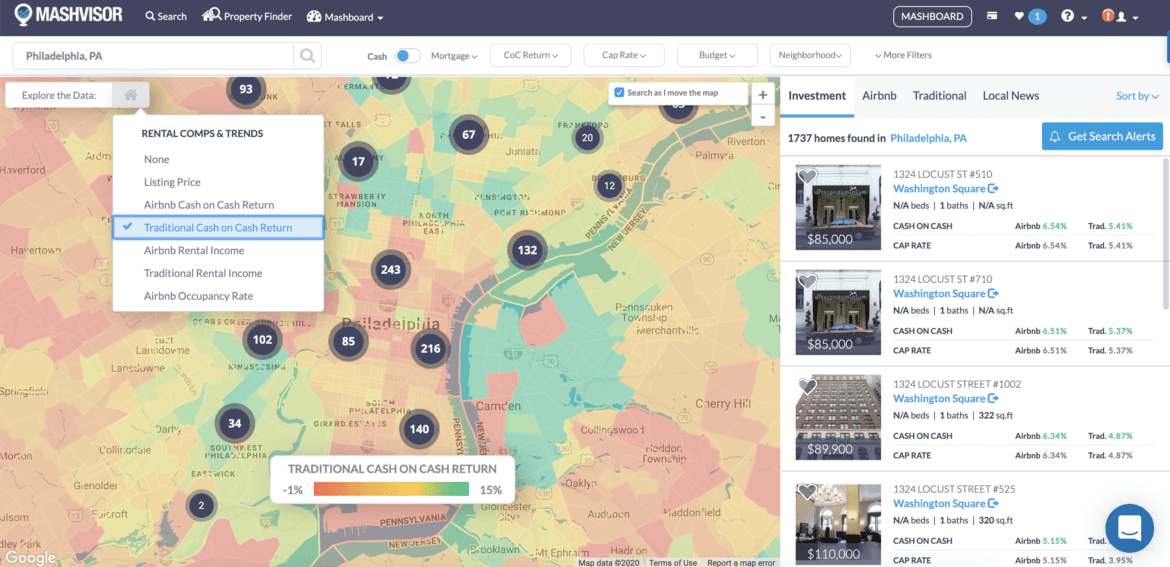Viewport: 1170px width, 567px height.
Task: Open Terms of Use map link
Action: 673,563
